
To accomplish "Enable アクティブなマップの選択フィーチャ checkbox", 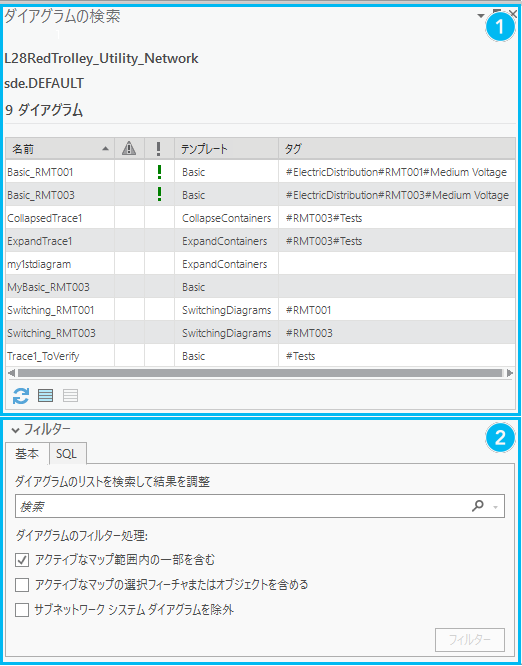I will point(22,585).
